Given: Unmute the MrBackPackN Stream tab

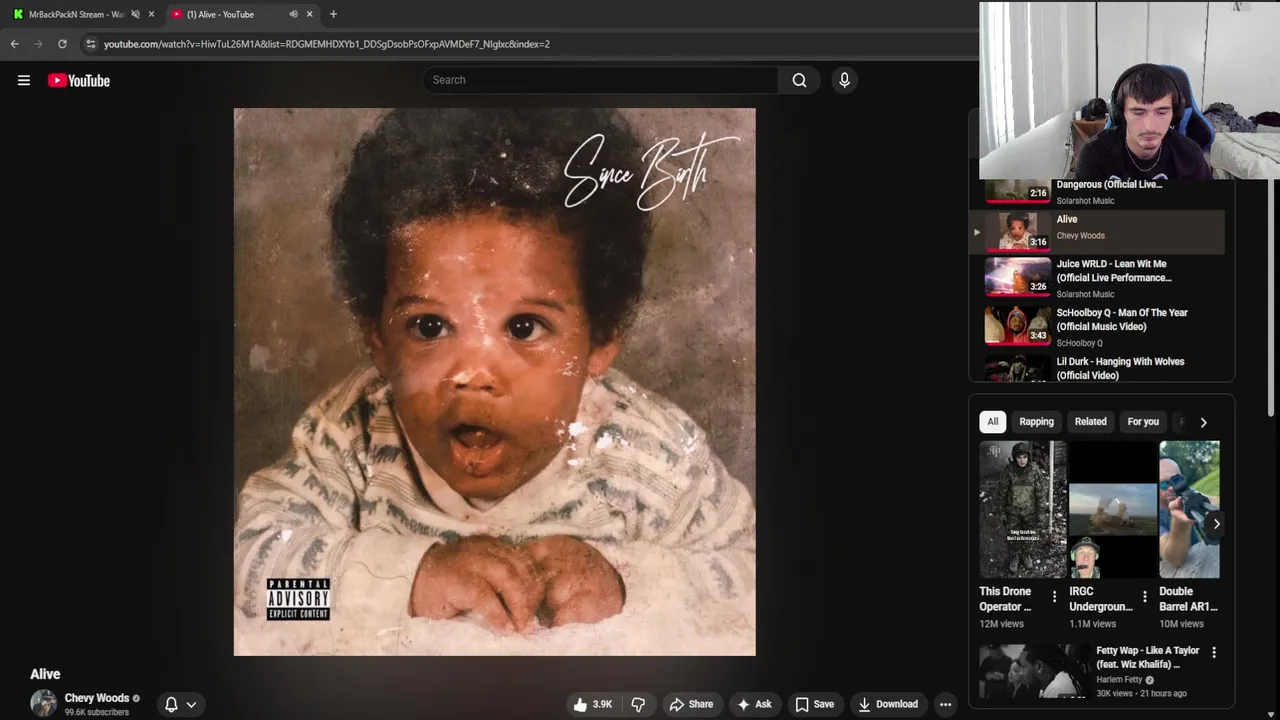Looking at the screenshot, I should (x=135, y=14).
